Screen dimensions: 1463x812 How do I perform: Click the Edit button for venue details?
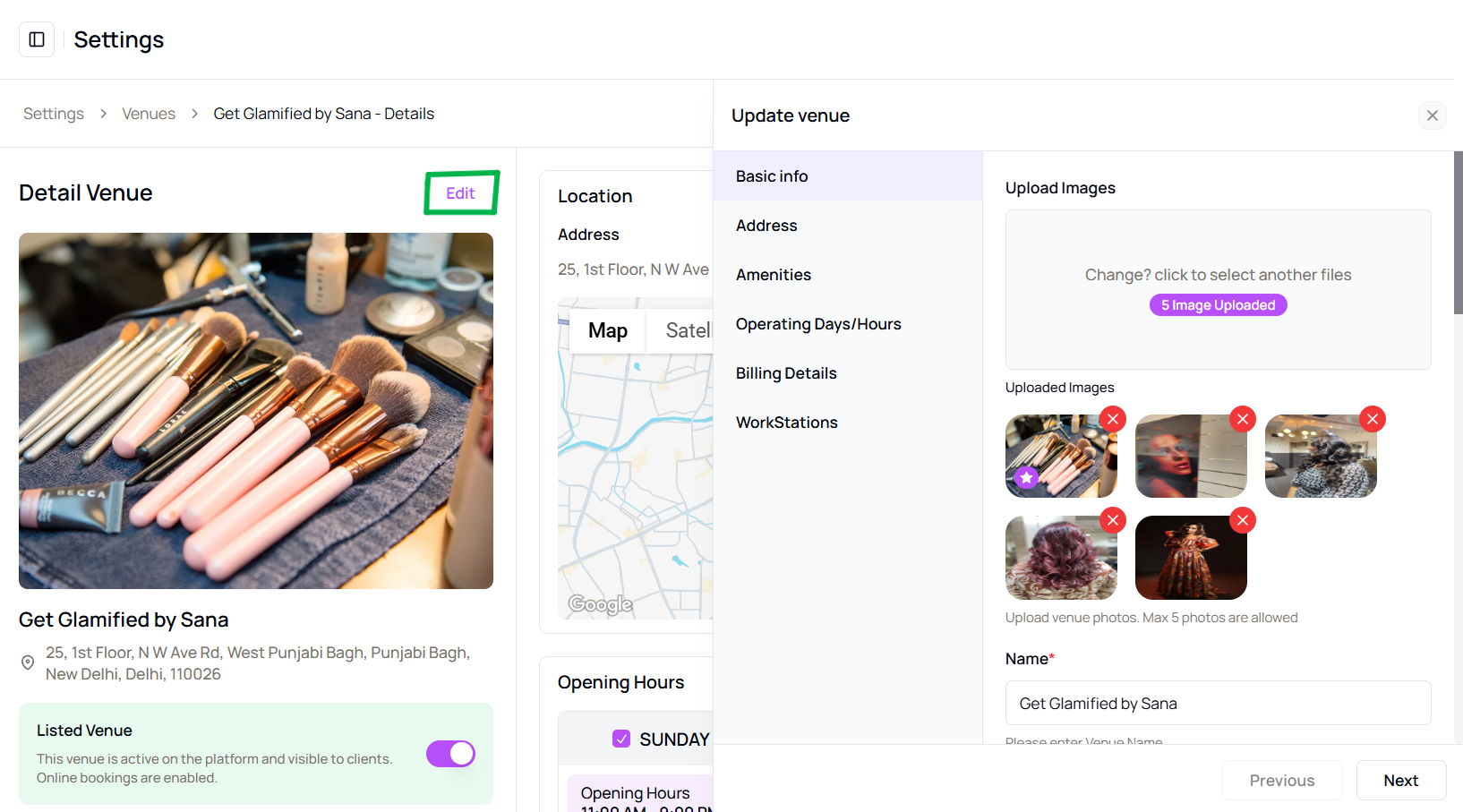pyautogui.click(x=461, y=192)
